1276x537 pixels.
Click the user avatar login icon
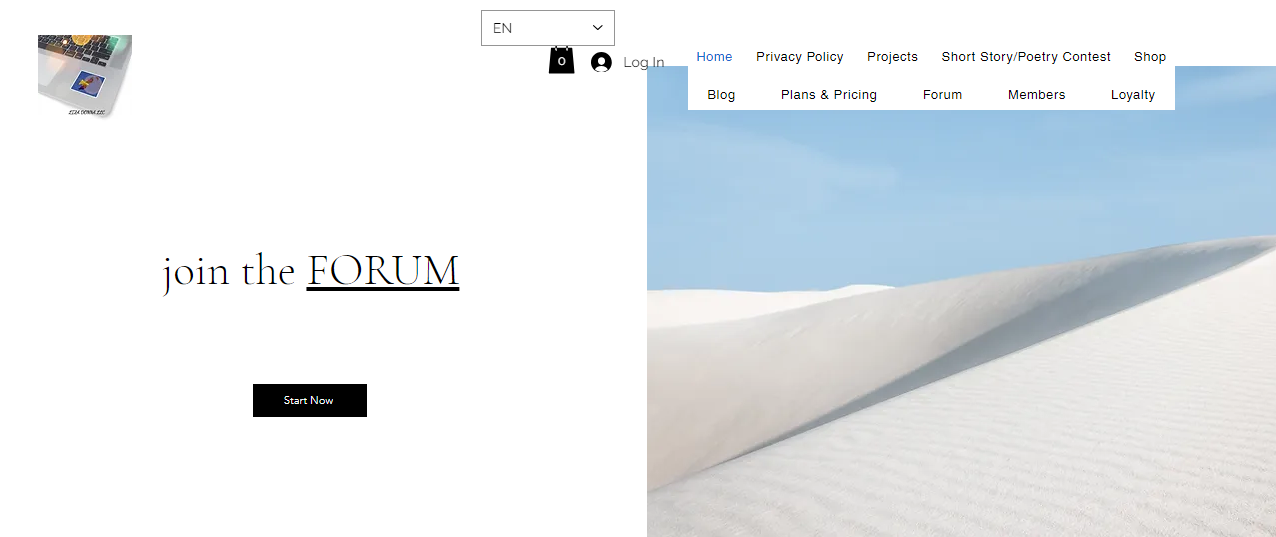[x=601, y=62]
